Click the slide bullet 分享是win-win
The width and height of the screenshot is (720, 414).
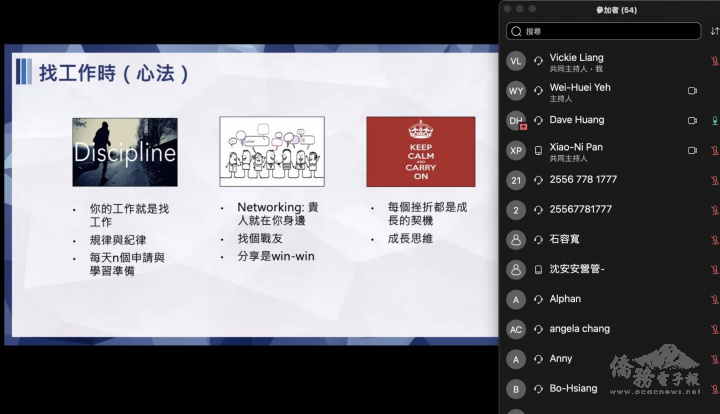(x=276, y=256)
